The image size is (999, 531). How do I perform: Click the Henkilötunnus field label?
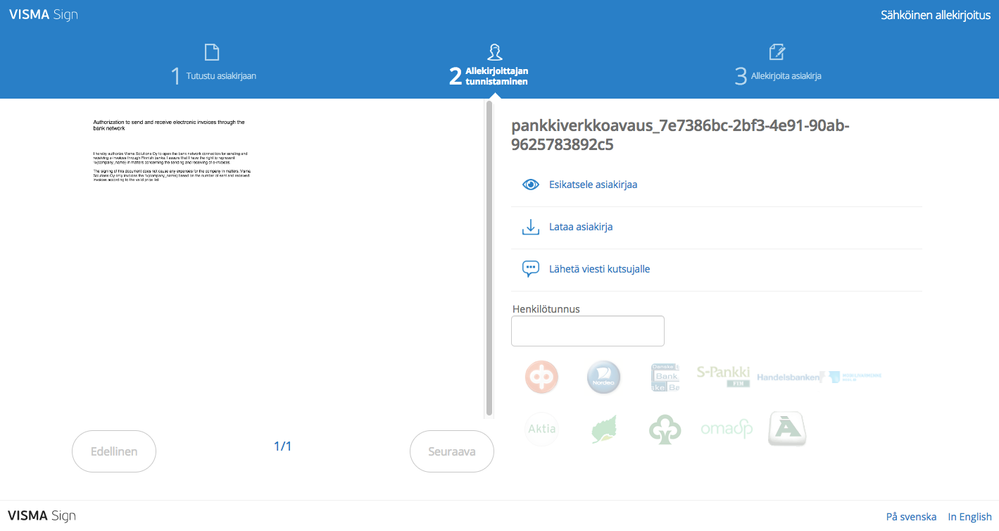pyautogui.click(x=546, y=309)
